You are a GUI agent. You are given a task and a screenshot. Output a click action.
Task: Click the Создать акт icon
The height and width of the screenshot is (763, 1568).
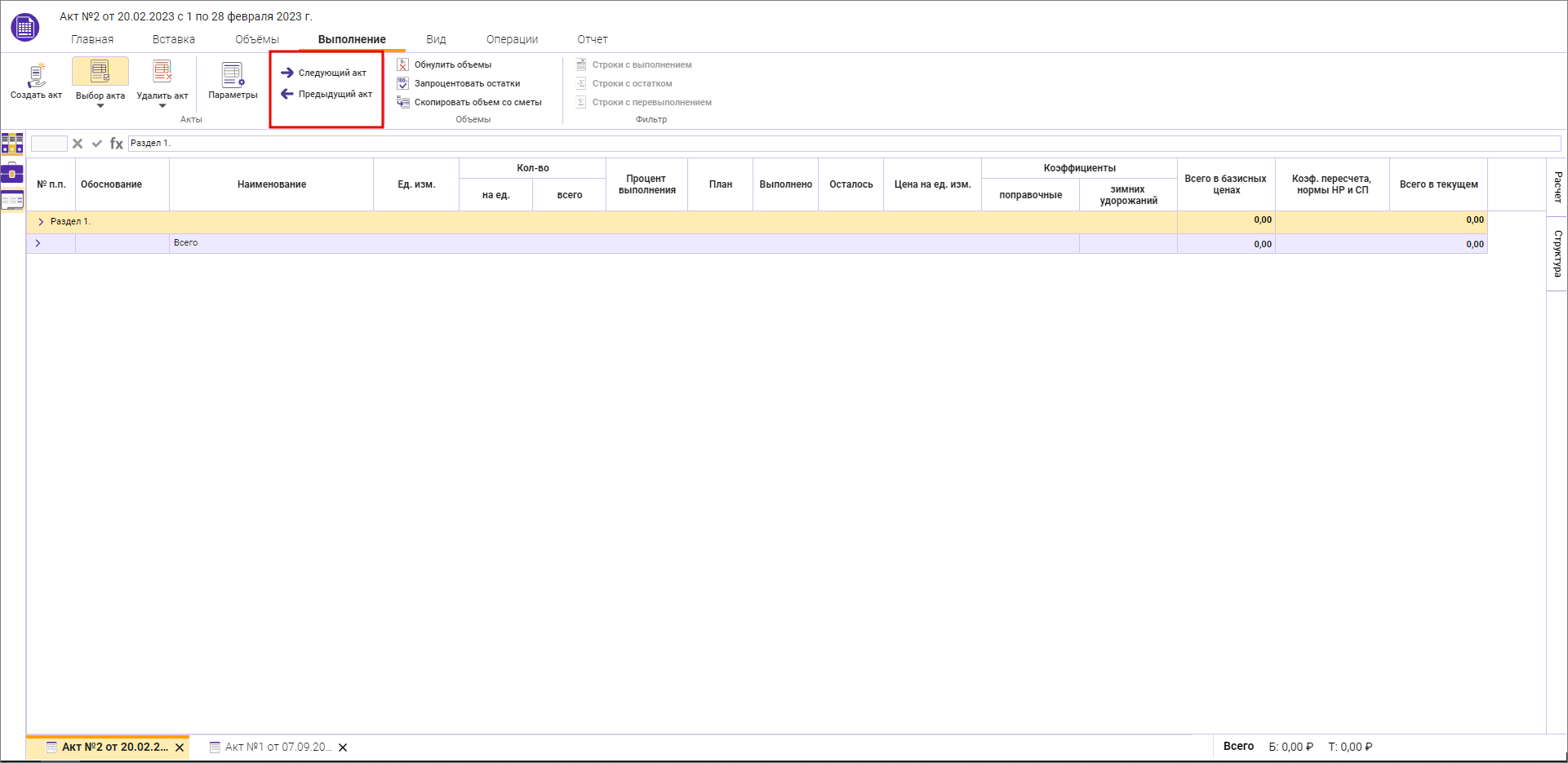[36, 75]
